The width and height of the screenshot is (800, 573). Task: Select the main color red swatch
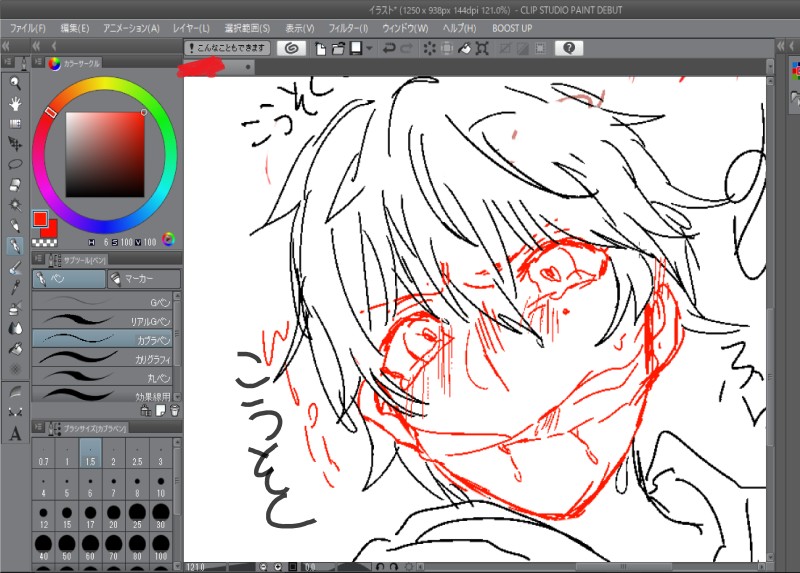(x=40, y=219)
